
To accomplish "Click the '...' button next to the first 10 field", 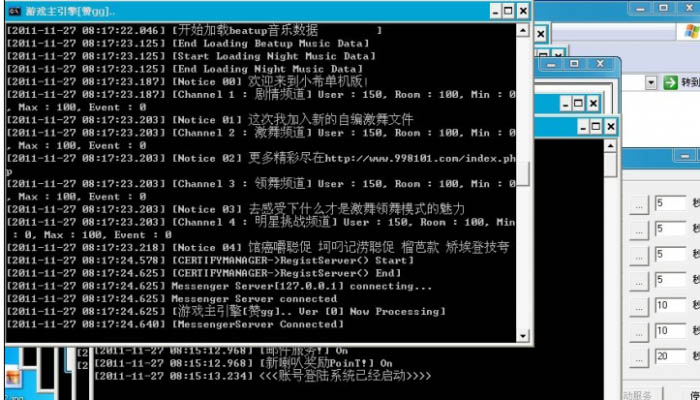I will 640,306.
